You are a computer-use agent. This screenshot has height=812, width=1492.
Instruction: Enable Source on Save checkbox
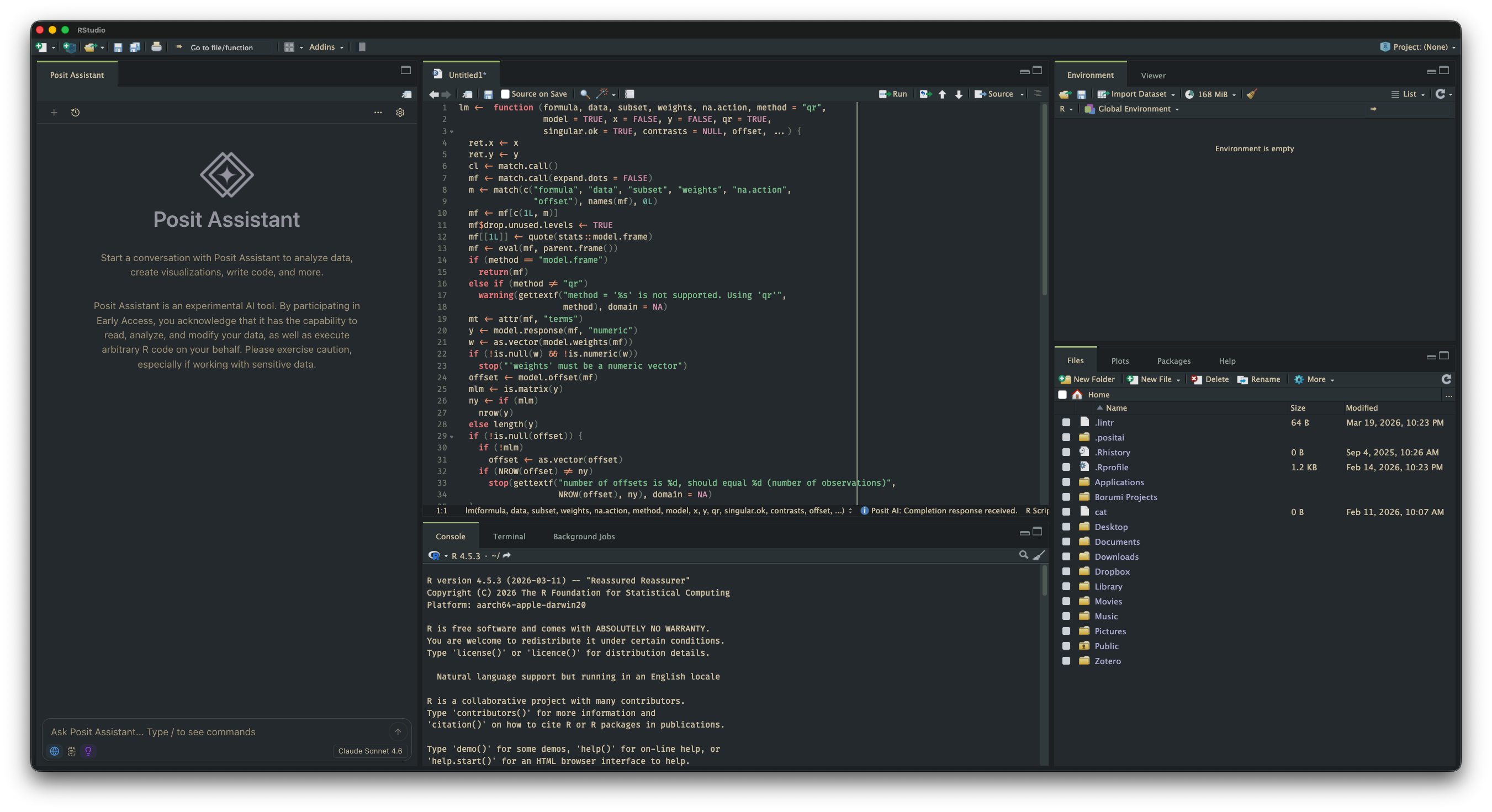(505, 94)
